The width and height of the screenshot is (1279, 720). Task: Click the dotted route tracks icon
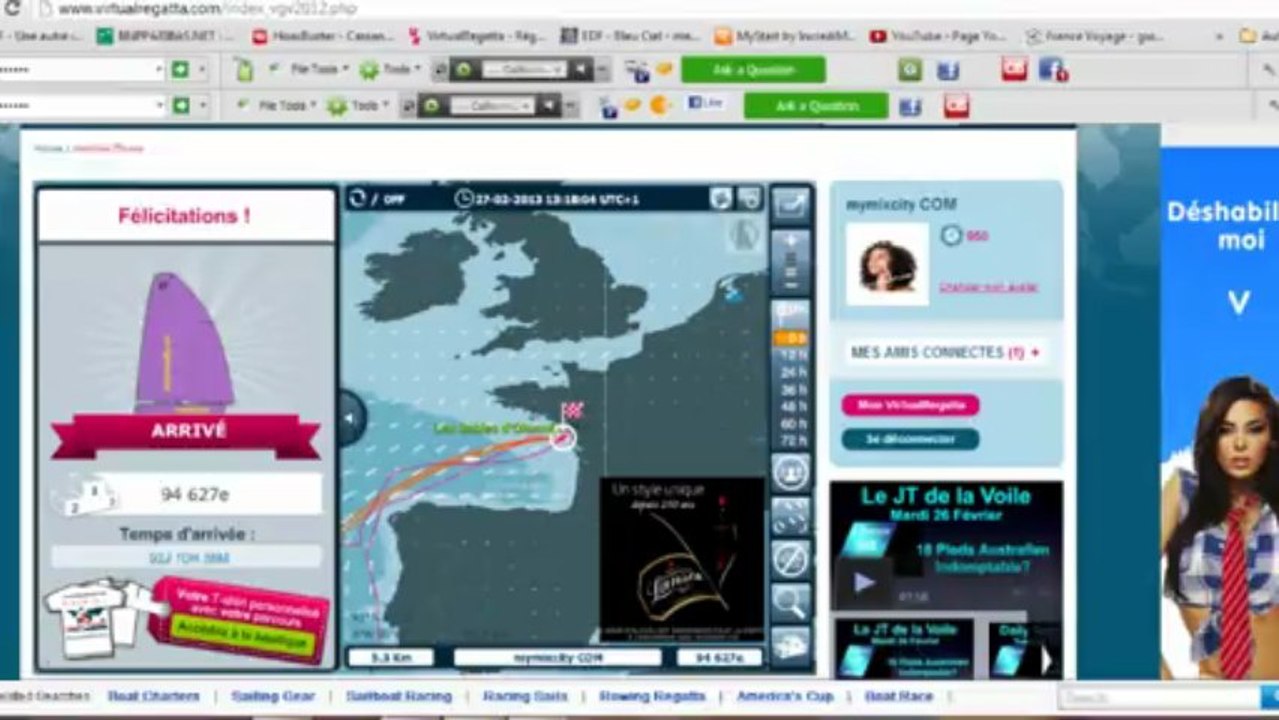(791, 516)
